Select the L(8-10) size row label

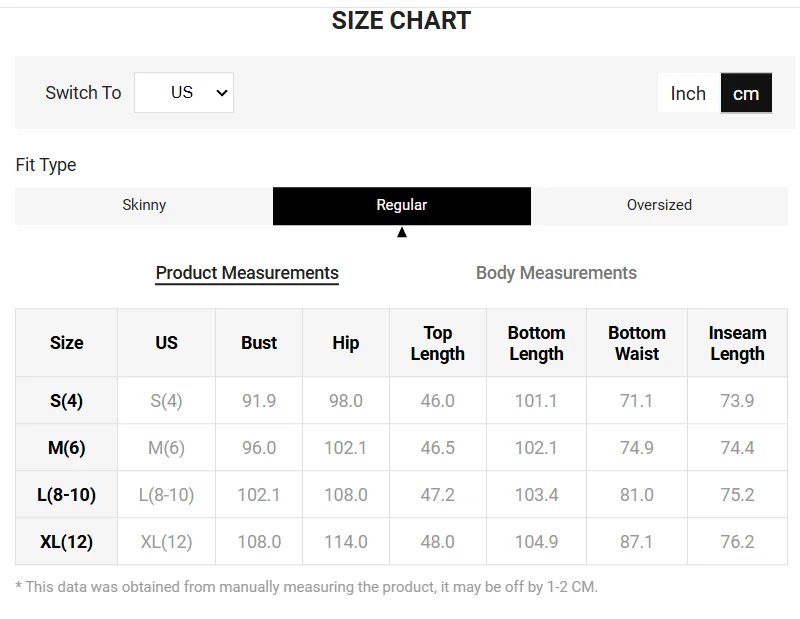point(67,495)
